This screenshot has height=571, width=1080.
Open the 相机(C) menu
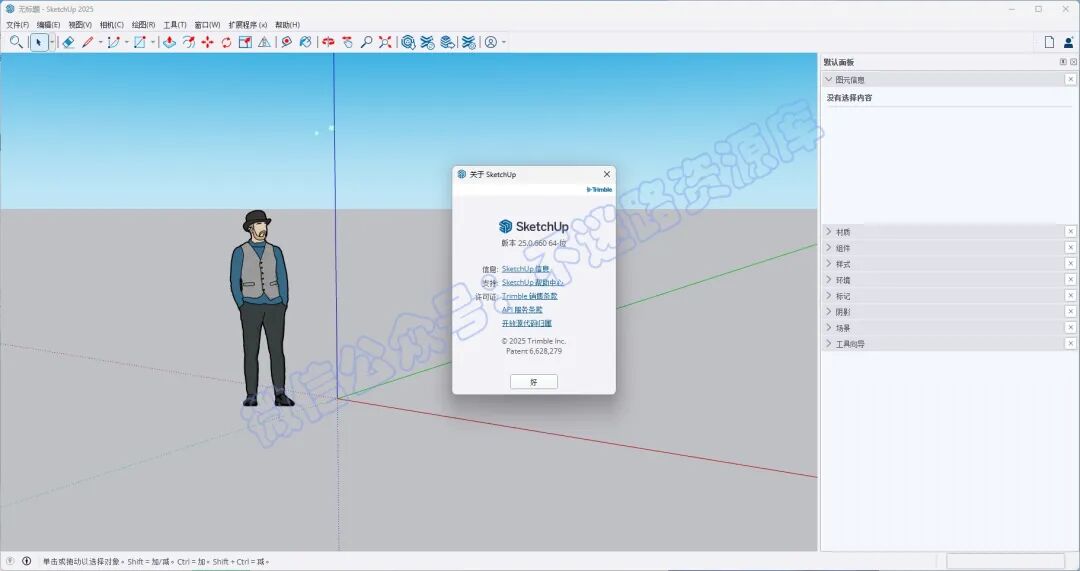[x=112, y=25]
